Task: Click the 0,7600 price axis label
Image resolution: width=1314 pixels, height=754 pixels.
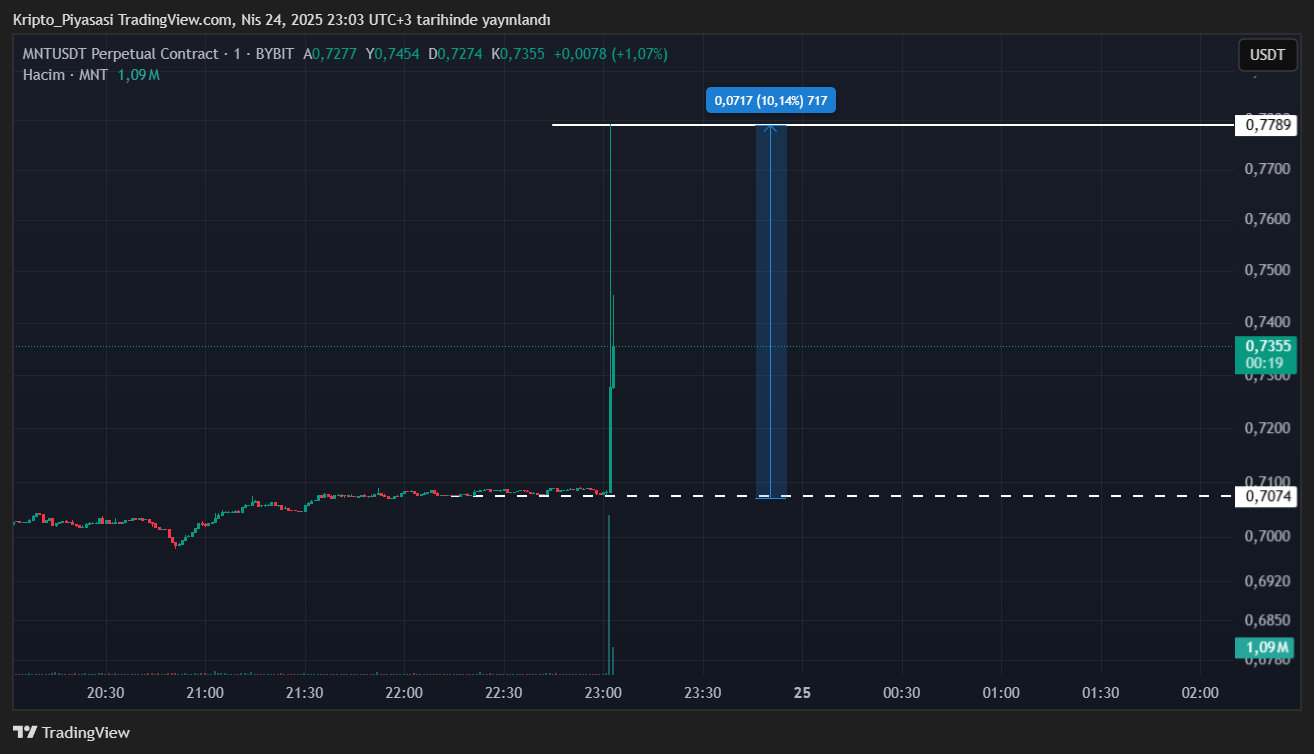Action: tap(1266, 219)
